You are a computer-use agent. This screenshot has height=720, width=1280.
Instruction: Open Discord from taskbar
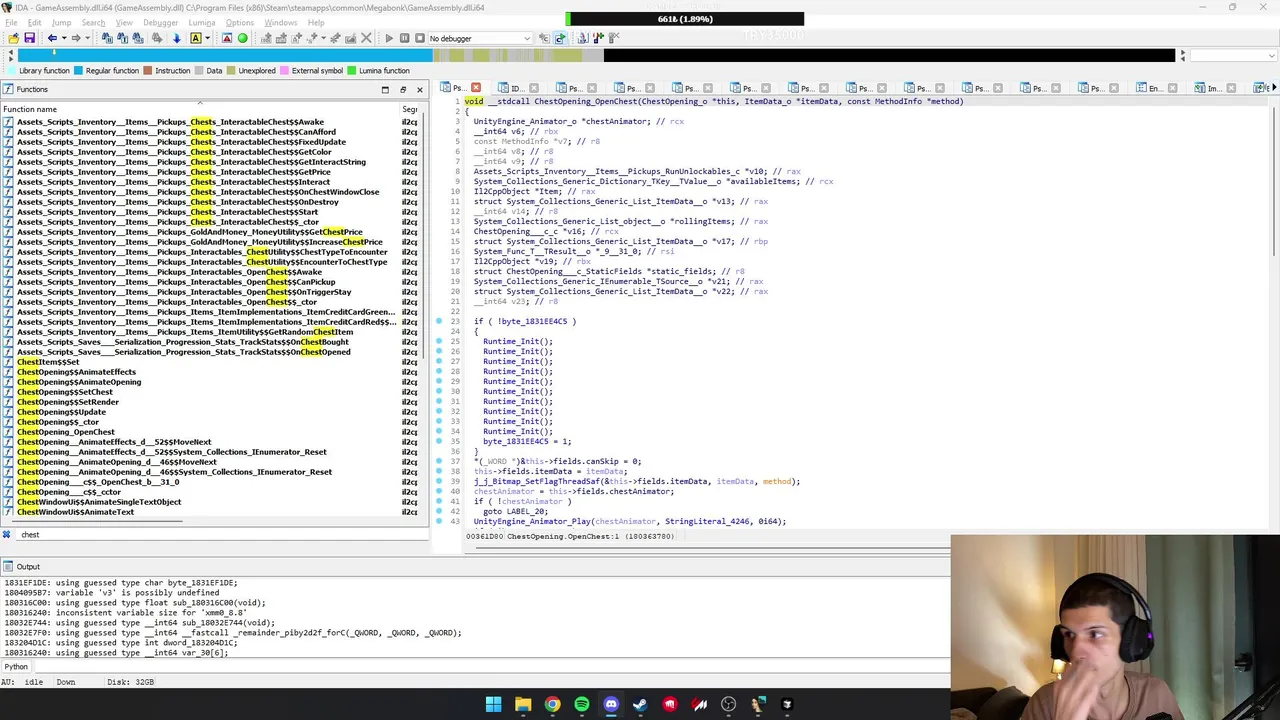[x=611, y=705]
